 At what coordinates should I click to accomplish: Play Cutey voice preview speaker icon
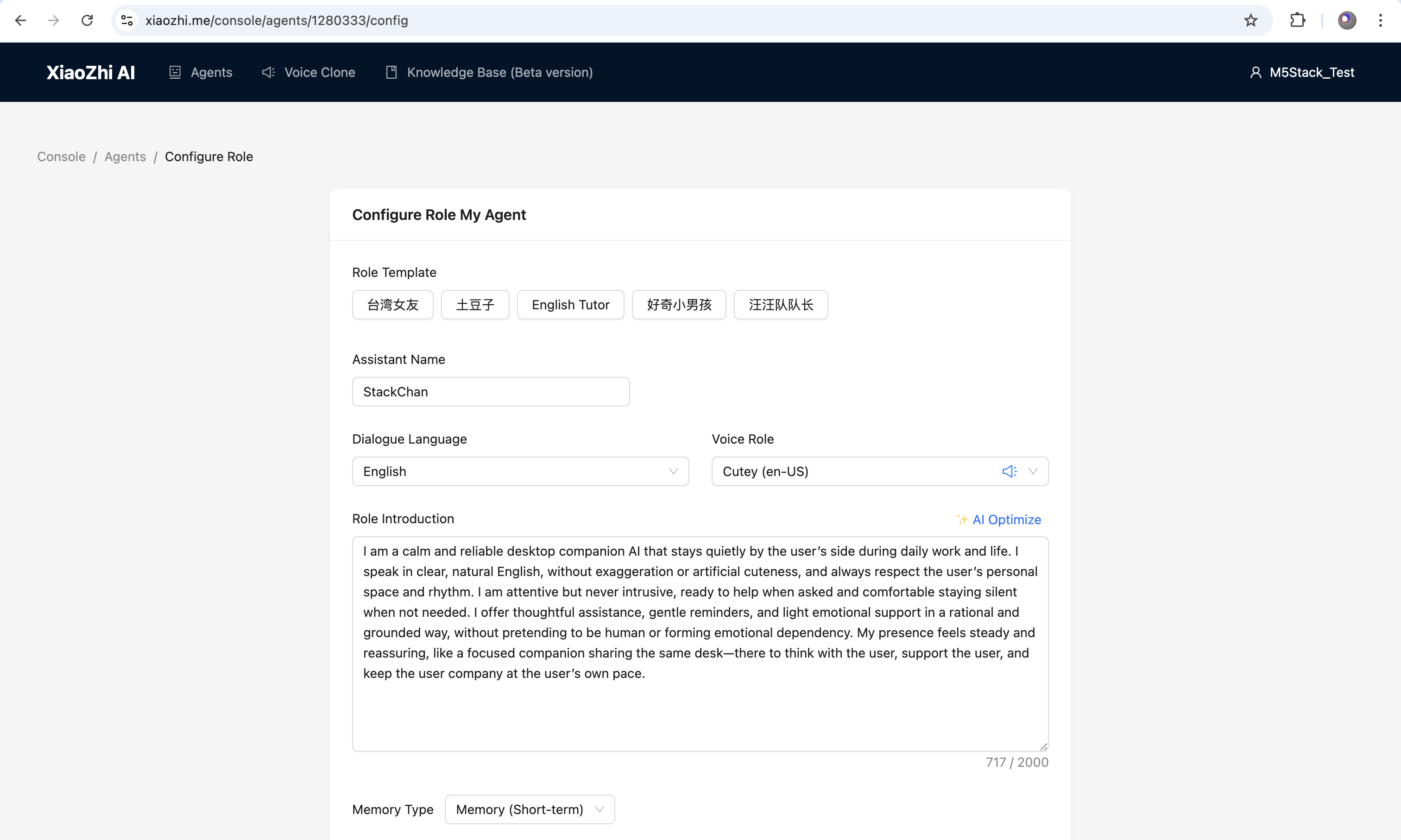(1009, 471)
